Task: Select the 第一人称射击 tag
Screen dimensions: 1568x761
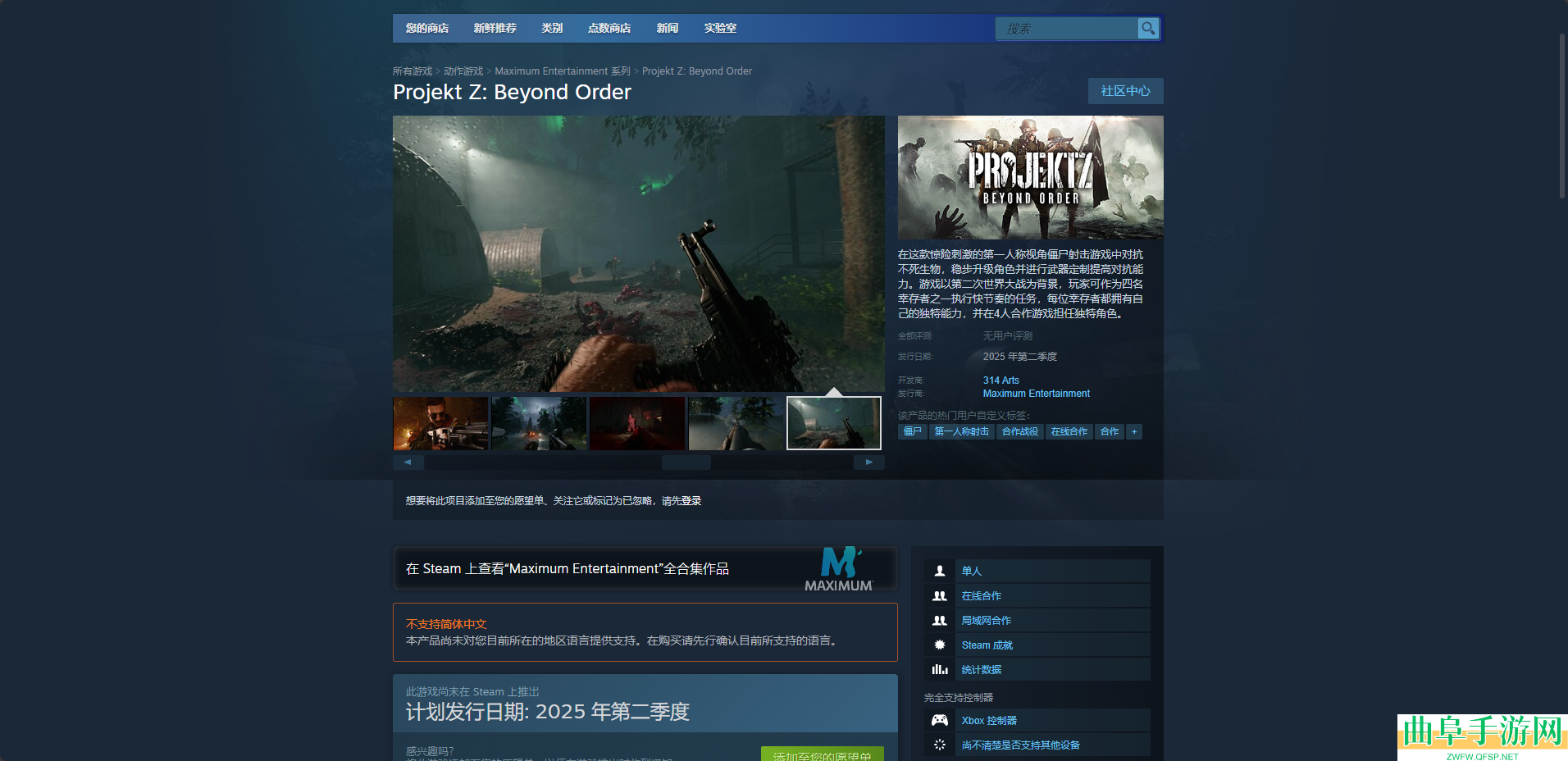Action: (962, 432)
